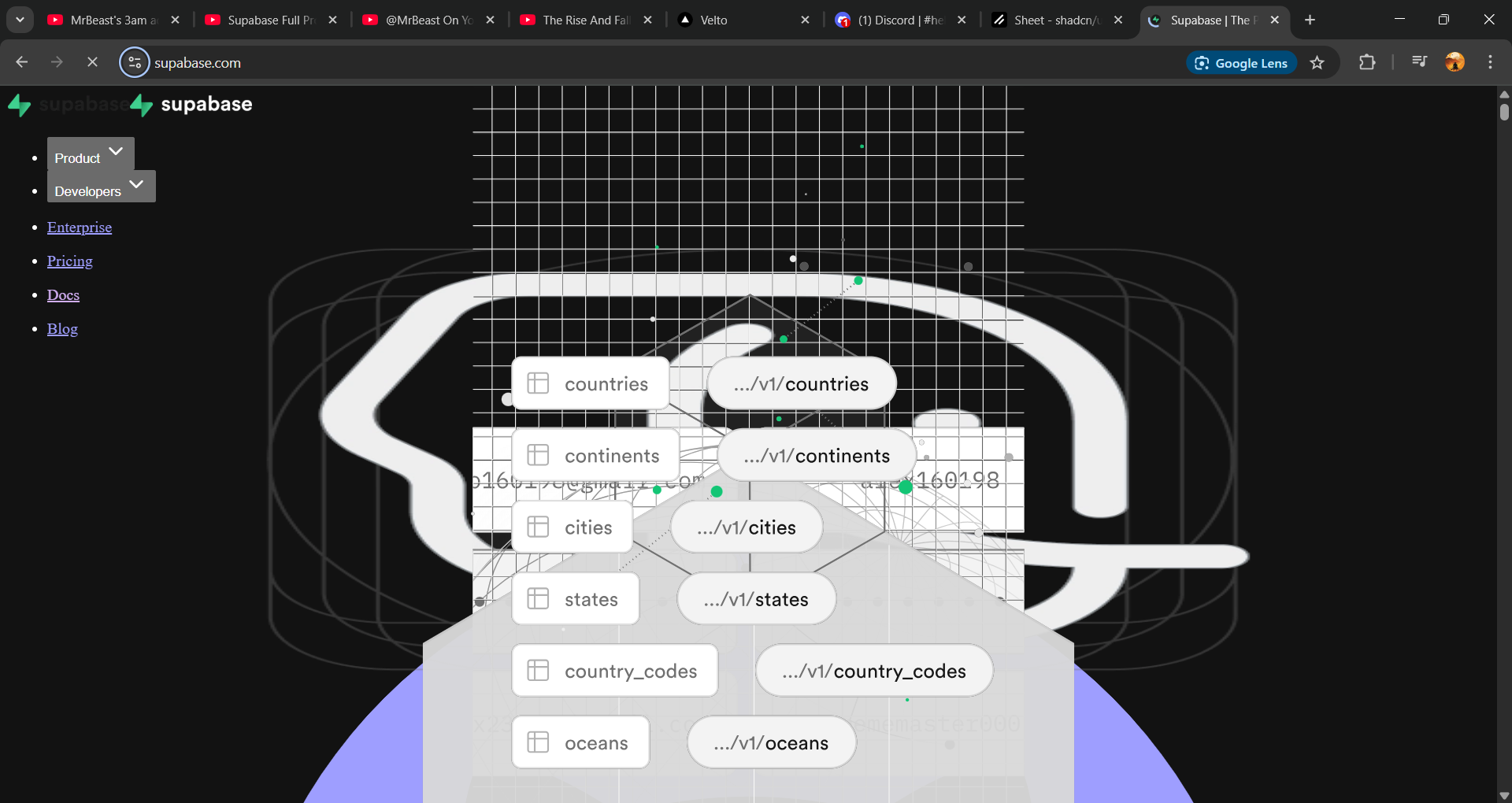The width and height of the screenshot is (1512, 803).
Task: Click the page scrollbar on the right
Action: tap(1503, 110)
